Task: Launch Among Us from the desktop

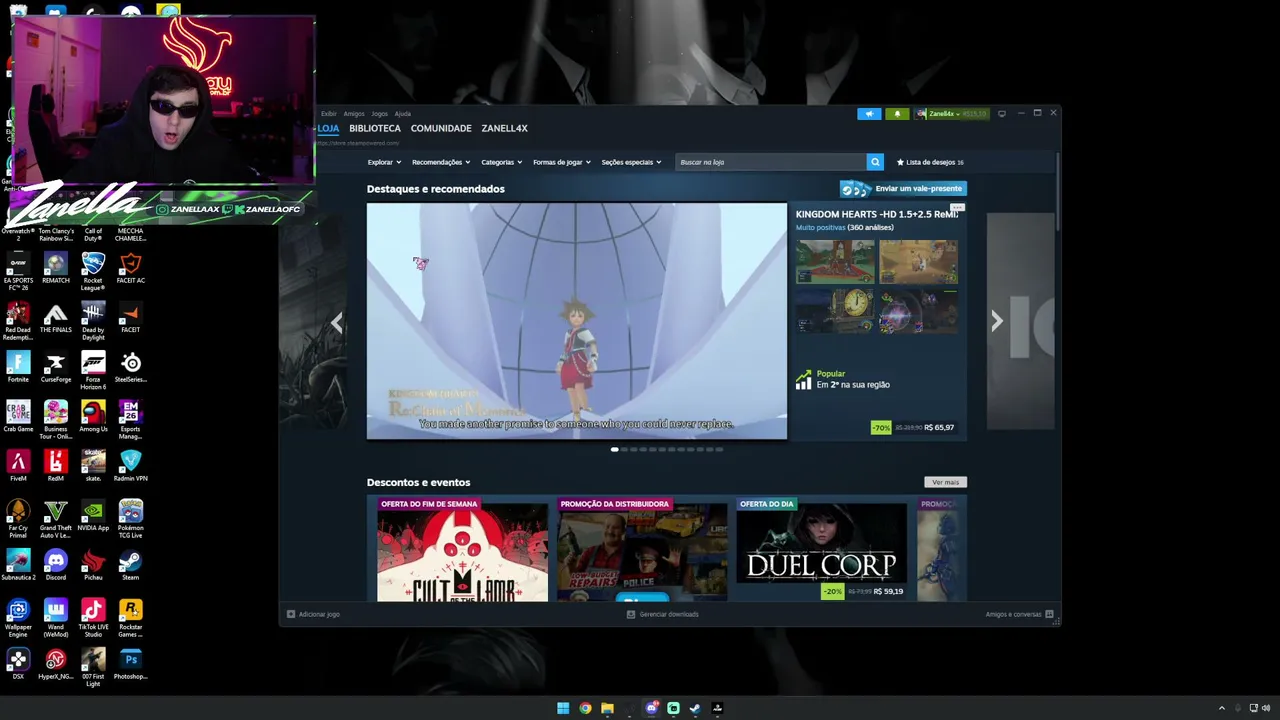Action: (93, 416)
